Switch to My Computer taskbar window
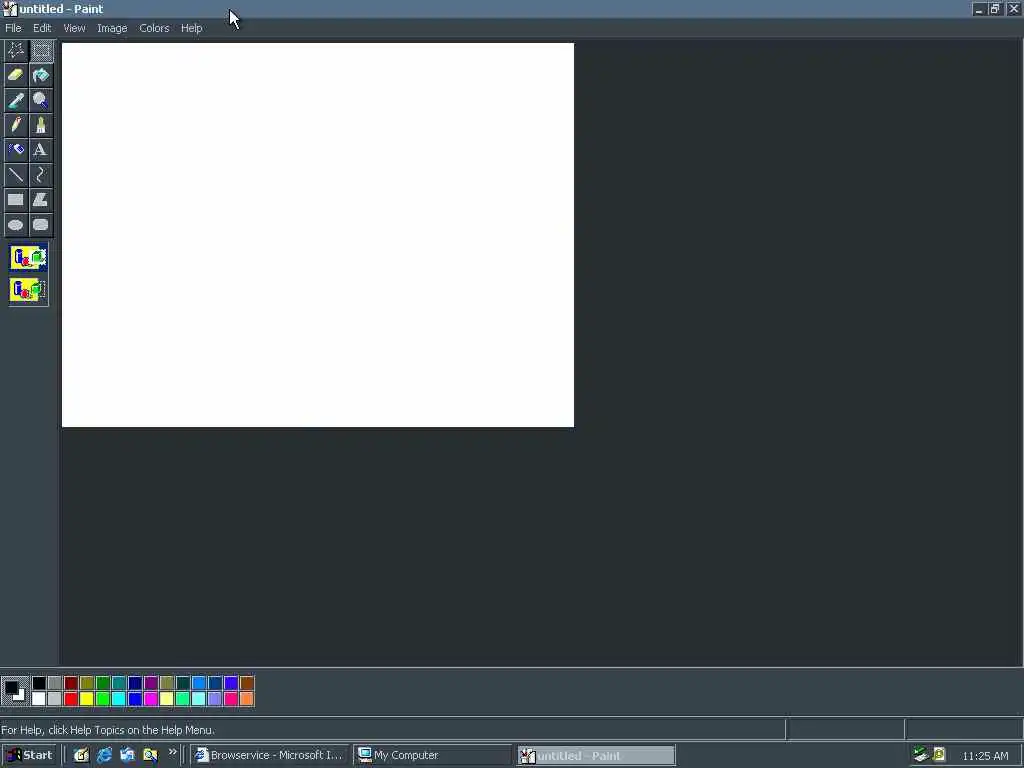Viewport: 1024px width, 768px height. (432, 755)
